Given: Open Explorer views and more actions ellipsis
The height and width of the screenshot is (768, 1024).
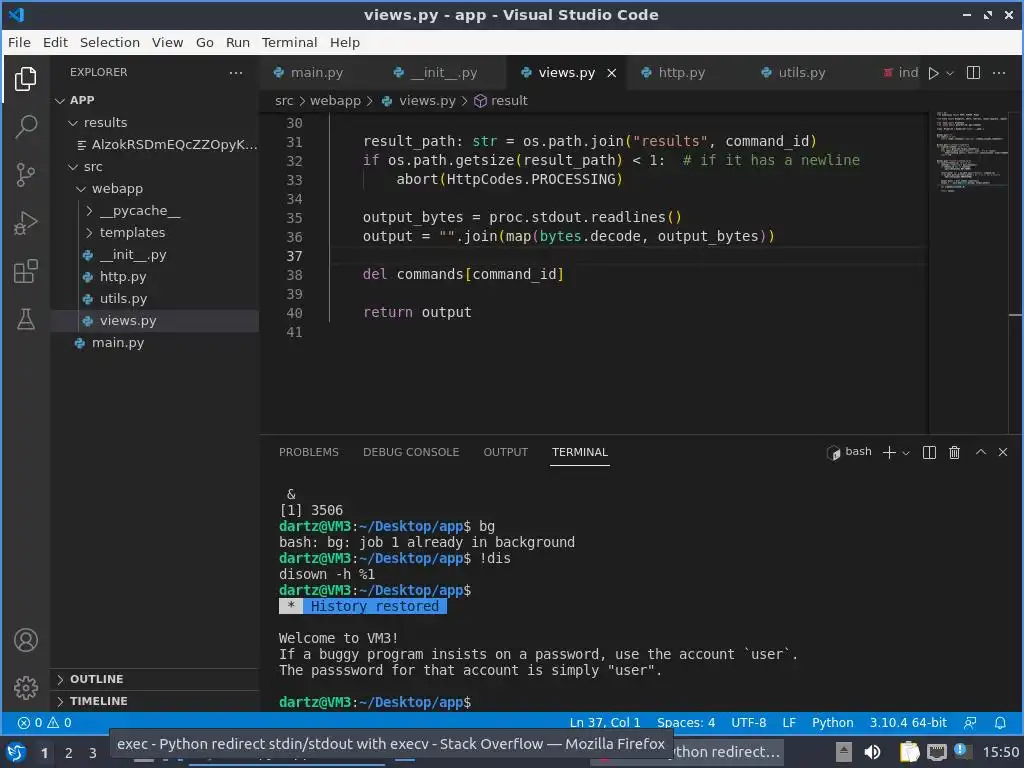Looking at the screenshot, I should (236, 72).
